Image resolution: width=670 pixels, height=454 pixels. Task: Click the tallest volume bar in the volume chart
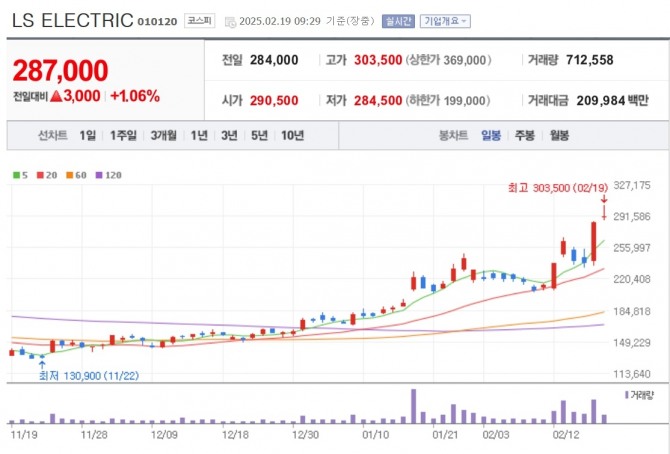click(413, 406)
